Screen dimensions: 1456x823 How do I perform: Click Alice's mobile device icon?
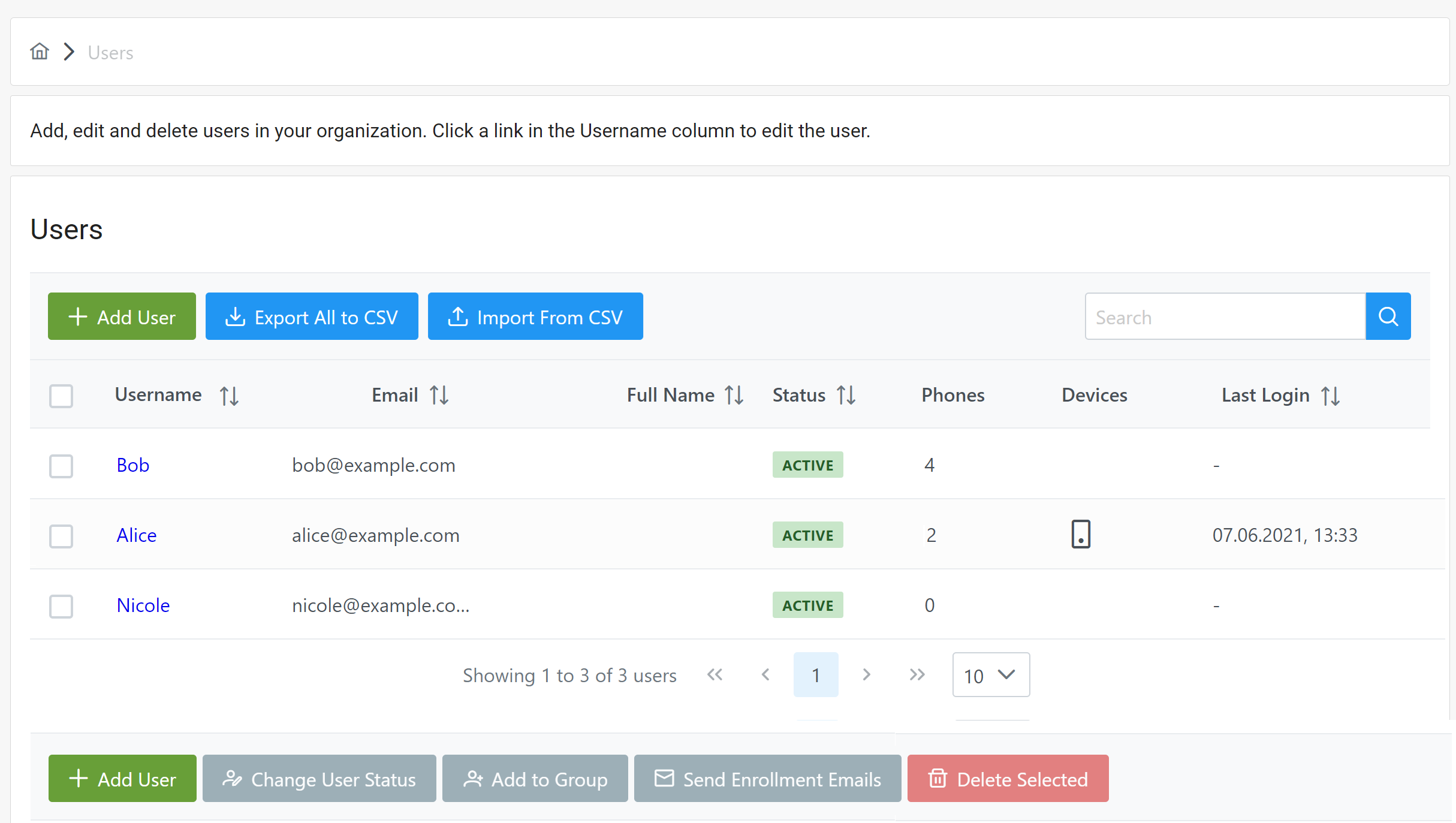point(1081,534)
